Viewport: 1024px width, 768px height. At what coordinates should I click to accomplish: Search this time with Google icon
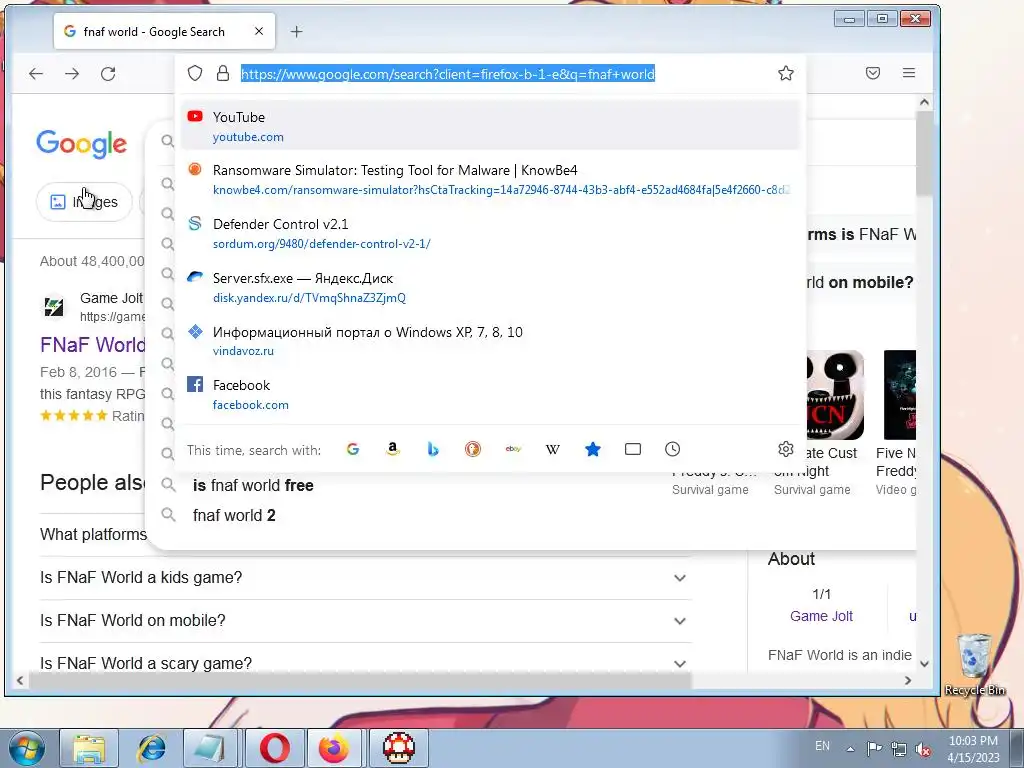tap(353, 449)
